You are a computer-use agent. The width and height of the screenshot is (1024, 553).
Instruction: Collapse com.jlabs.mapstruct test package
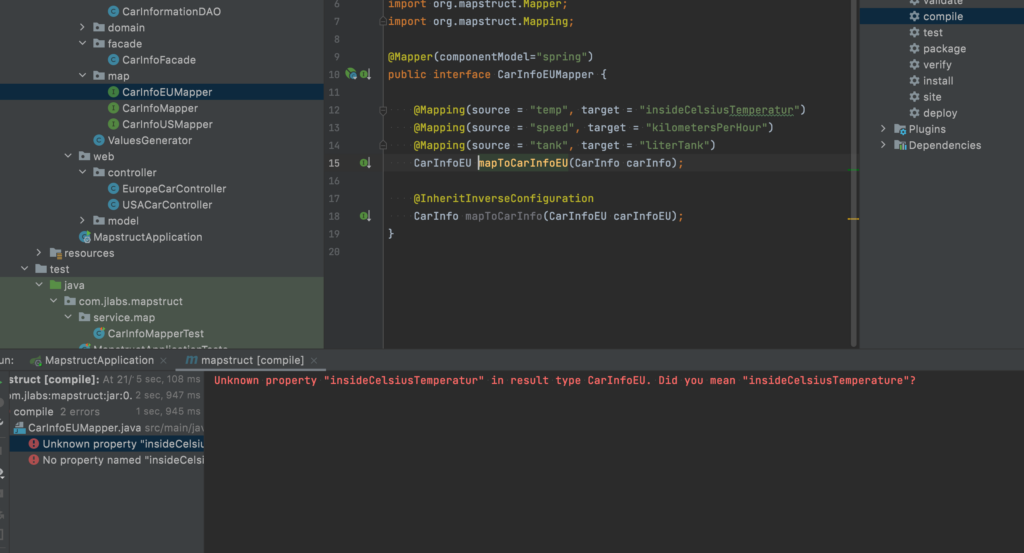pos(54,301)
